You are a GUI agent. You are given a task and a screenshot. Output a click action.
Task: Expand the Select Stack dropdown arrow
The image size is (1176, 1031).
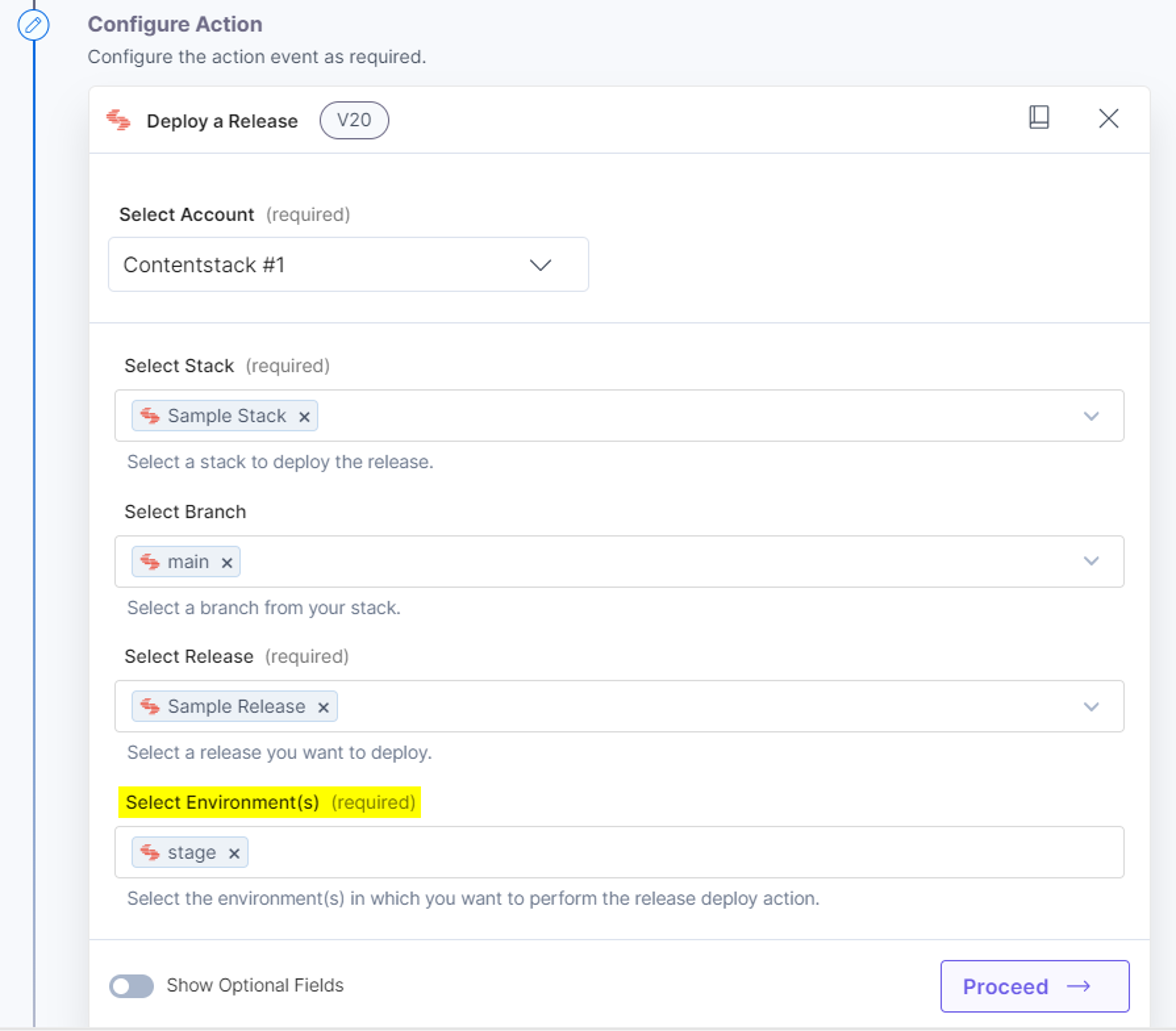pos(1091,416)
